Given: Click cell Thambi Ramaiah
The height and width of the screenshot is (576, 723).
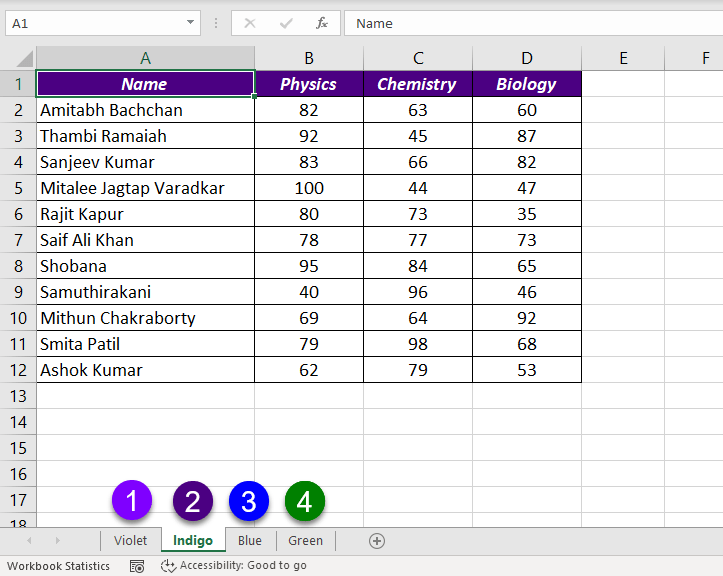Looking at the screenshot, I should click(x=145, y=136).
